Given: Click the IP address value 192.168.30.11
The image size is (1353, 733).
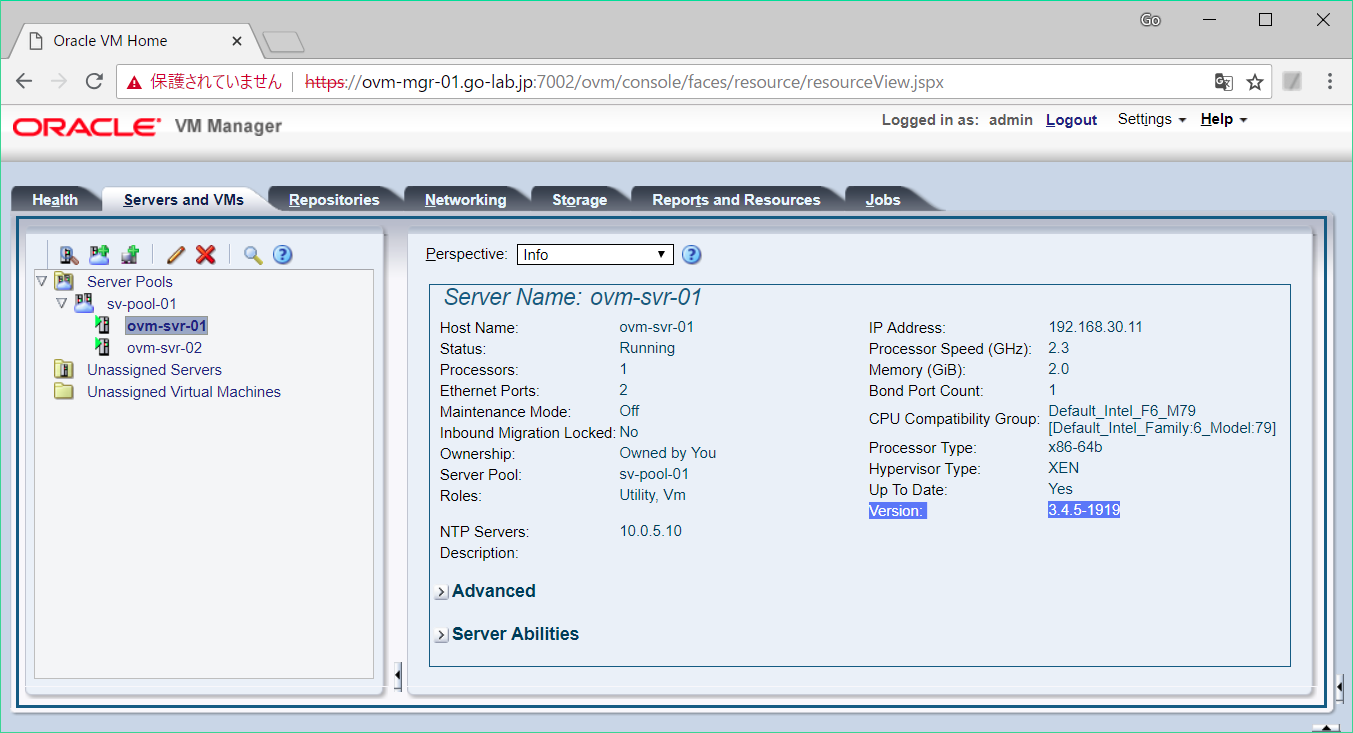Looking at the screenshot, I should click(x=1095, y=327).
